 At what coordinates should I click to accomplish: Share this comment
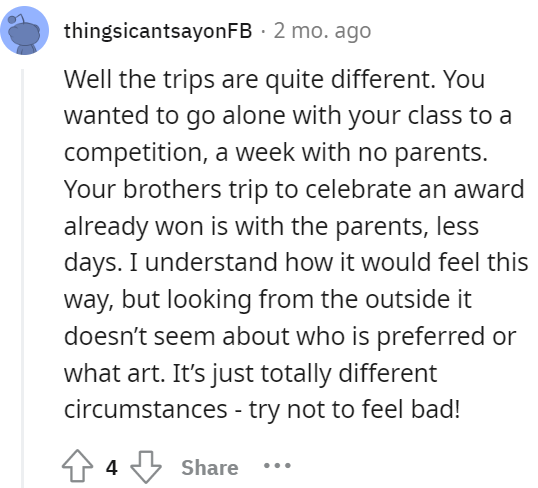[210, 467]
